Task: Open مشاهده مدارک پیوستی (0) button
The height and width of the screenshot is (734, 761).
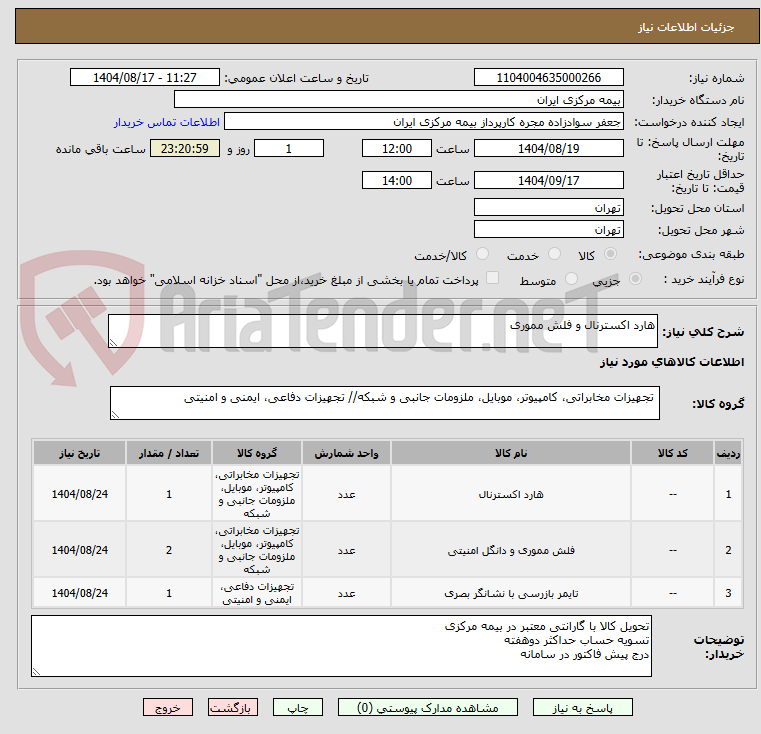Action: [x=428, y=707]
